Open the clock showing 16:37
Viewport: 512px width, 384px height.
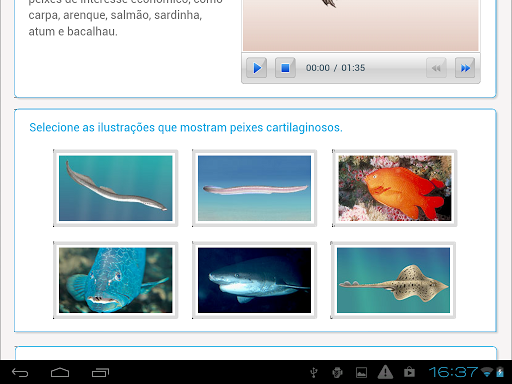point(453,372)
